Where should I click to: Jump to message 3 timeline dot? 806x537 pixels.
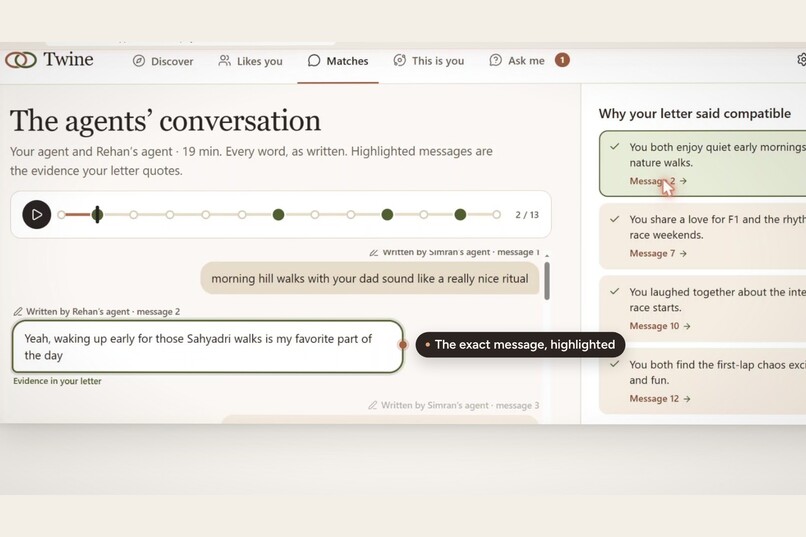click(x=134, y=215)
